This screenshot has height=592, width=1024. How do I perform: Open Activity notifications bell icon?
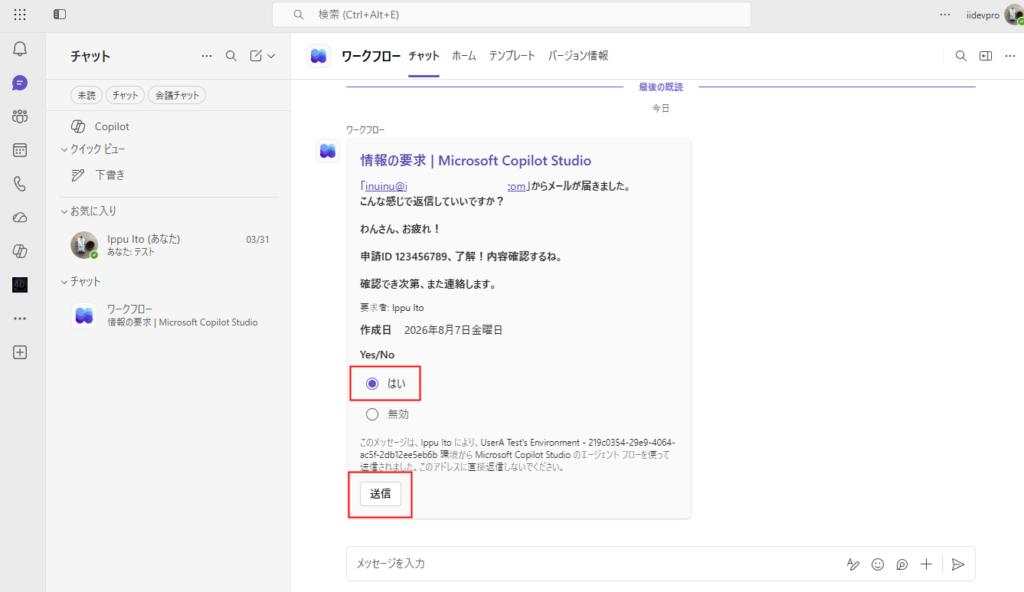coord(20,49)
